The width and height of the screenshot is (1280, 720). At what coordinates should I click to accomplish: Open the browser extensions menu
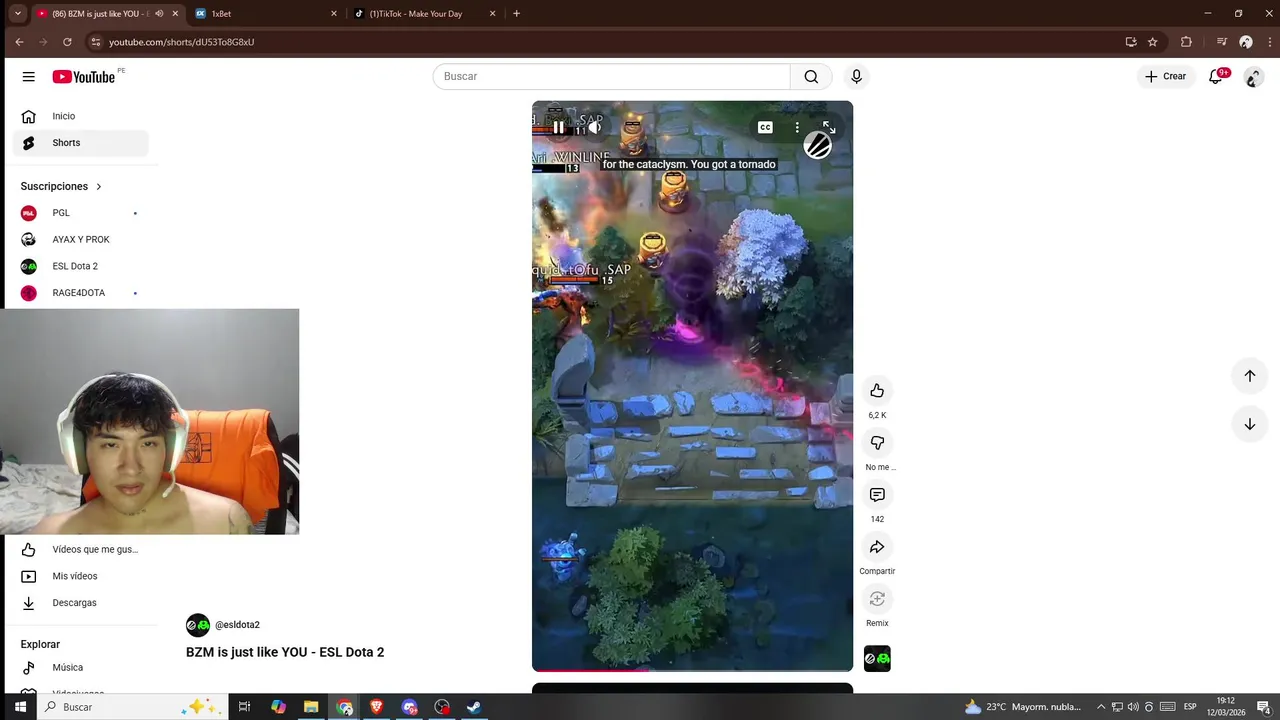pos(1186,42)
